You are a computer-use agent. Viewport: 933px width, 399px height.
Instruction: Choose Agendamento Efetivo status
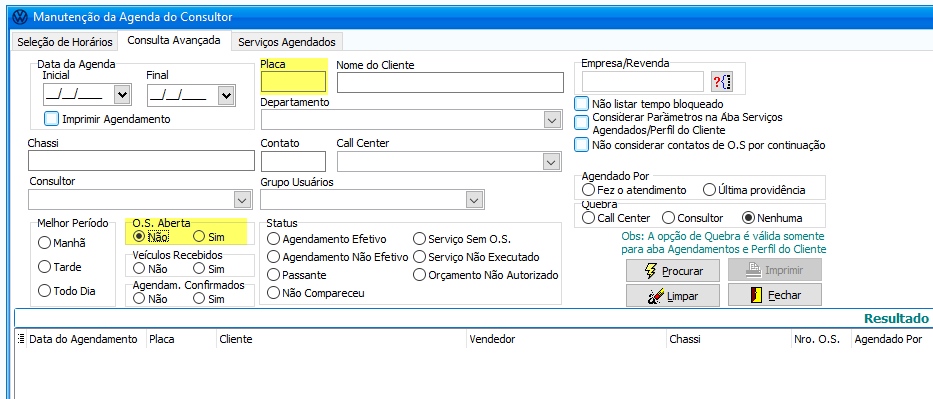coord(274,239)
